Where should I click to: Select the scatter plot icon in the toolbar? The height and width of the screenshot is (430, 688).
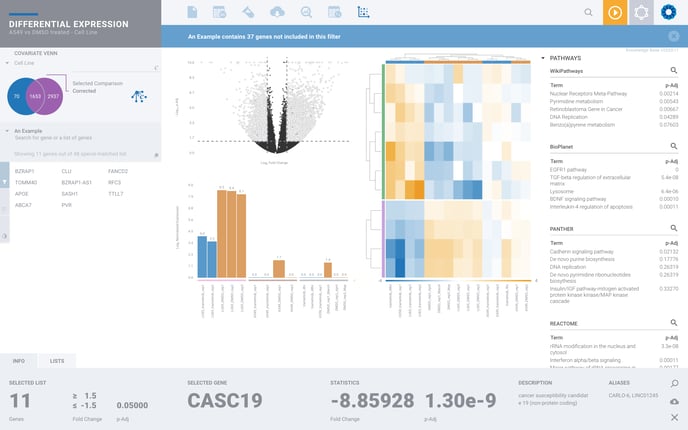click(x=363, y=12)
